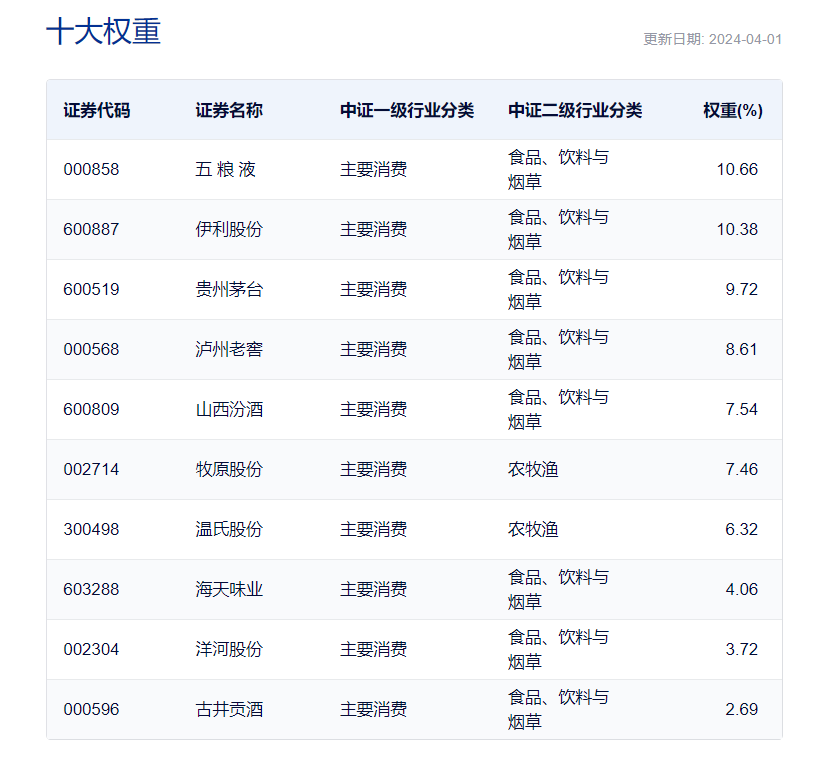This screenshot has height=769, width=828.
Task: Click 主要消费 in the 五粮液 row
Action: (x=373, y=170)
